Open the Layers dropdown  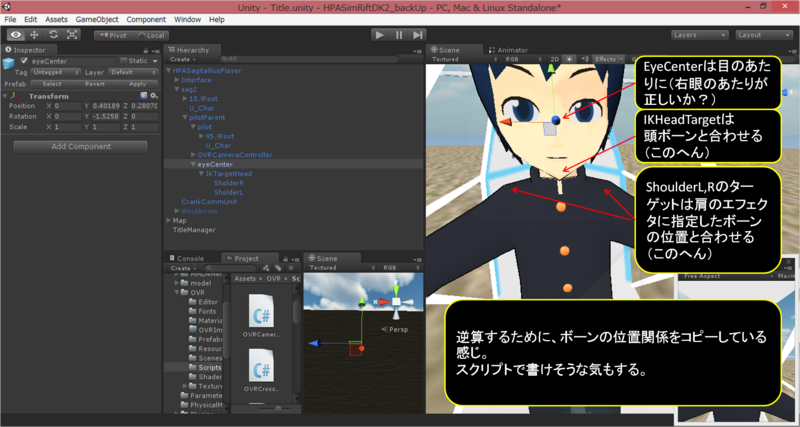699,35
